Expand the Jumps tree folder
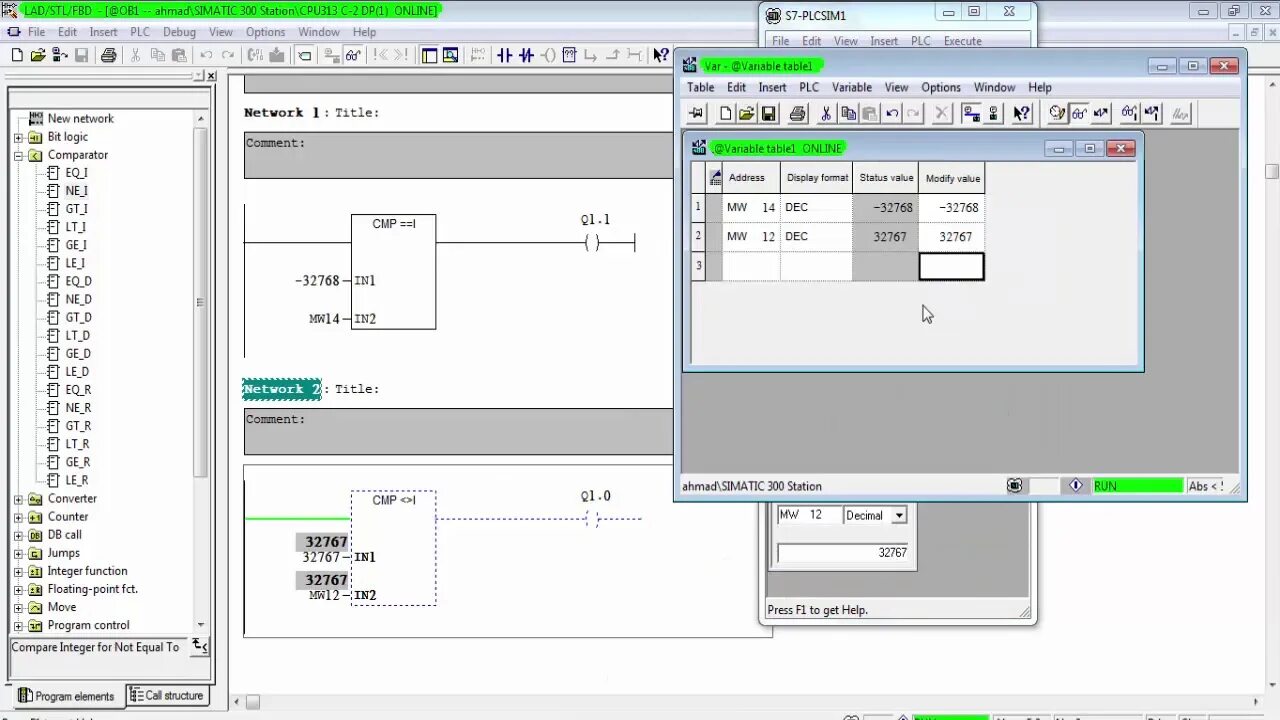This screenshot has width=1280, height=720. (x=18, y=553)
